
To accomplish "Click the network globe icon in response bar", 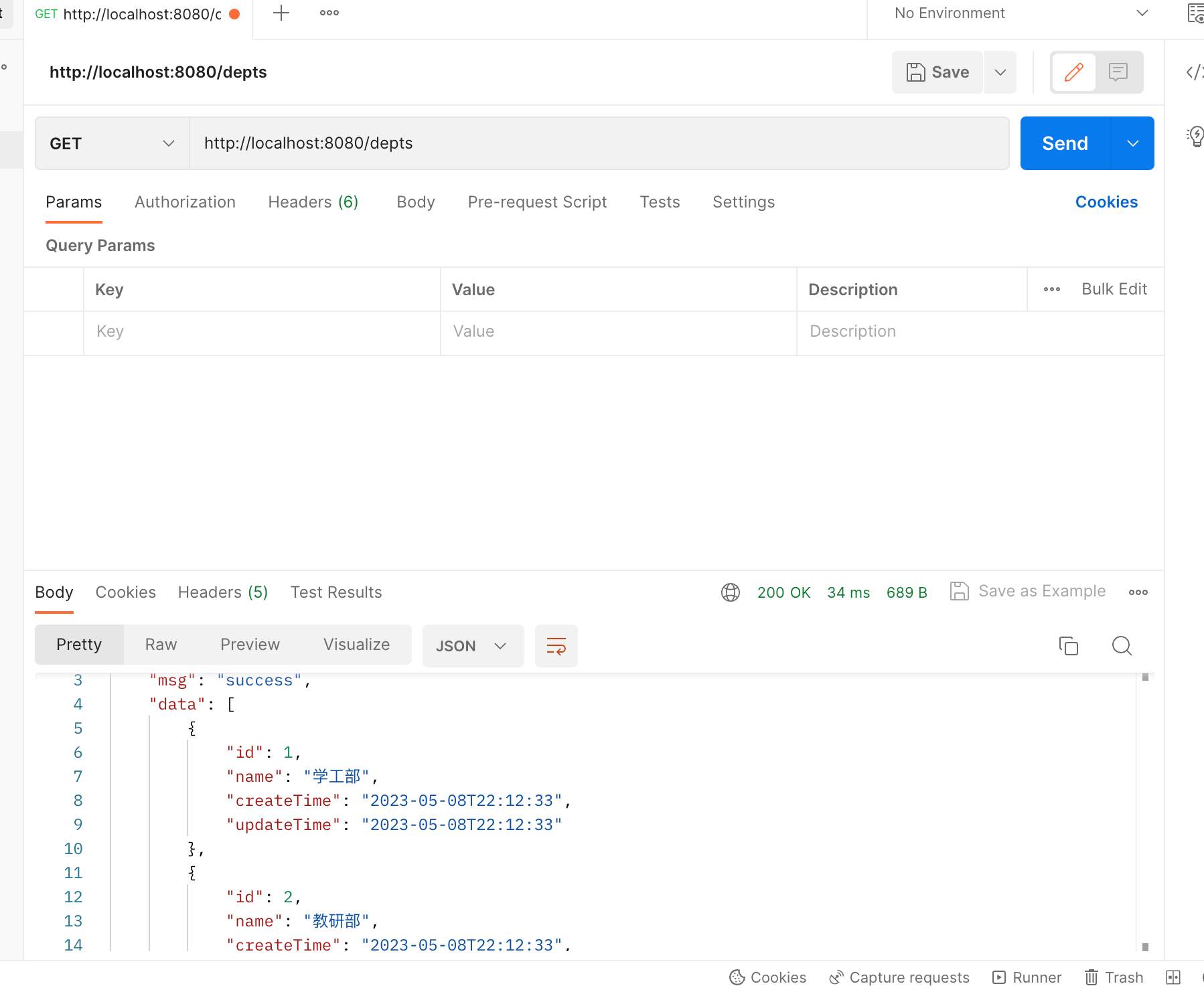I will (x=731, y=592).
